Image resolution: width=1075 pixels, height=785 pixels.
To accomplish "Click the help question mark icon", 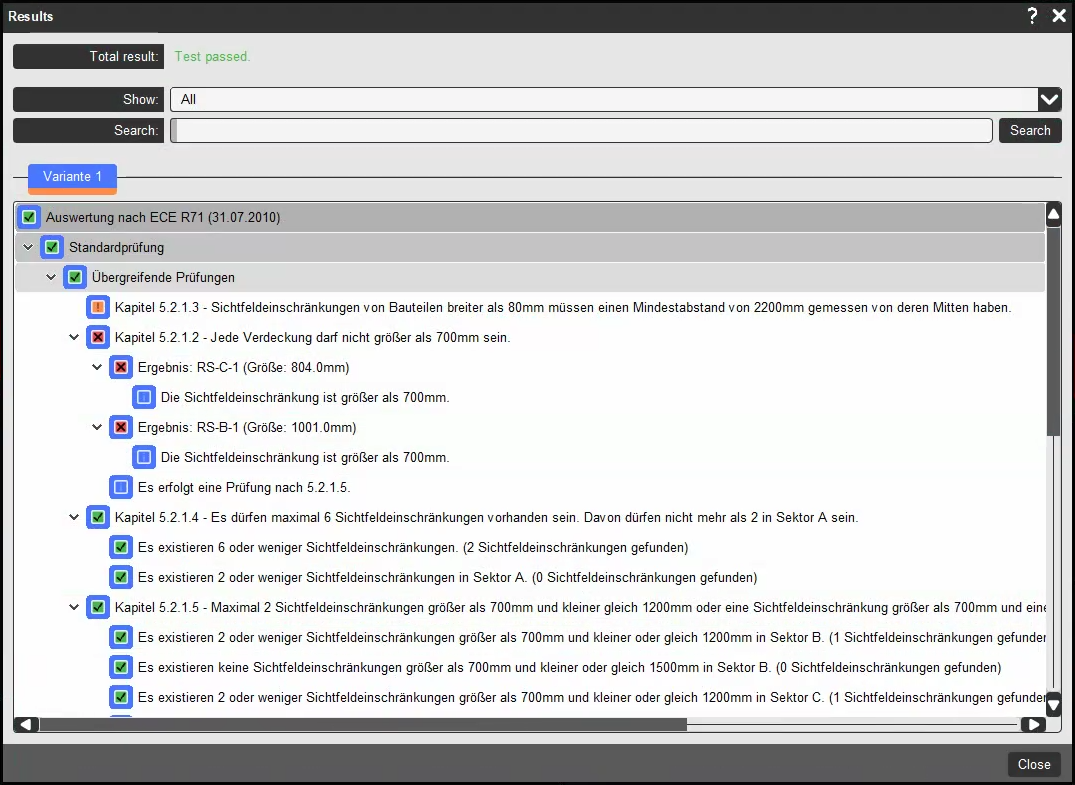I will (1032, 16).
